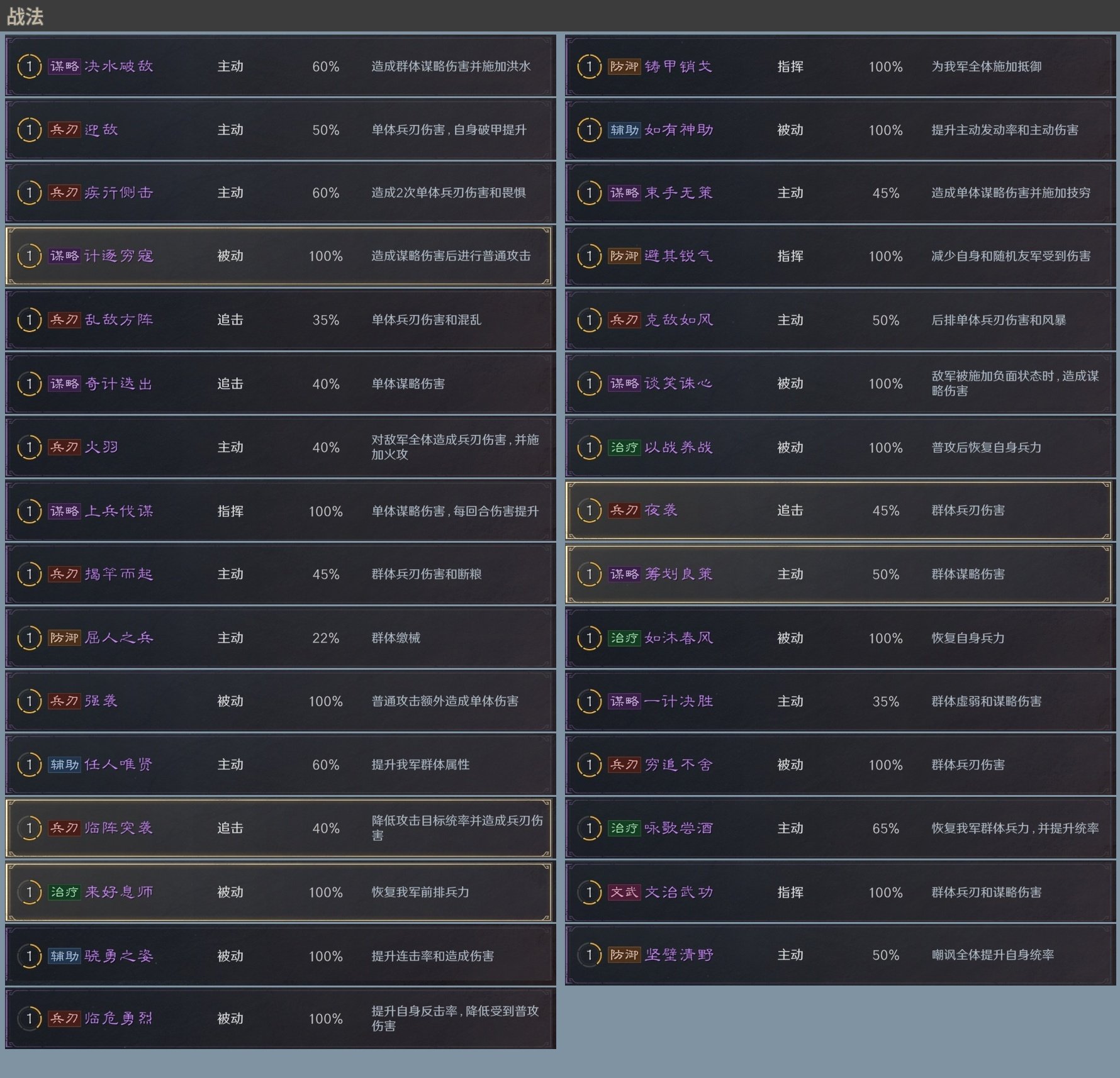Click the 辅助 tag beside 如有神助
Viewport: 1120px width, 1078px height.
[624, 130]
